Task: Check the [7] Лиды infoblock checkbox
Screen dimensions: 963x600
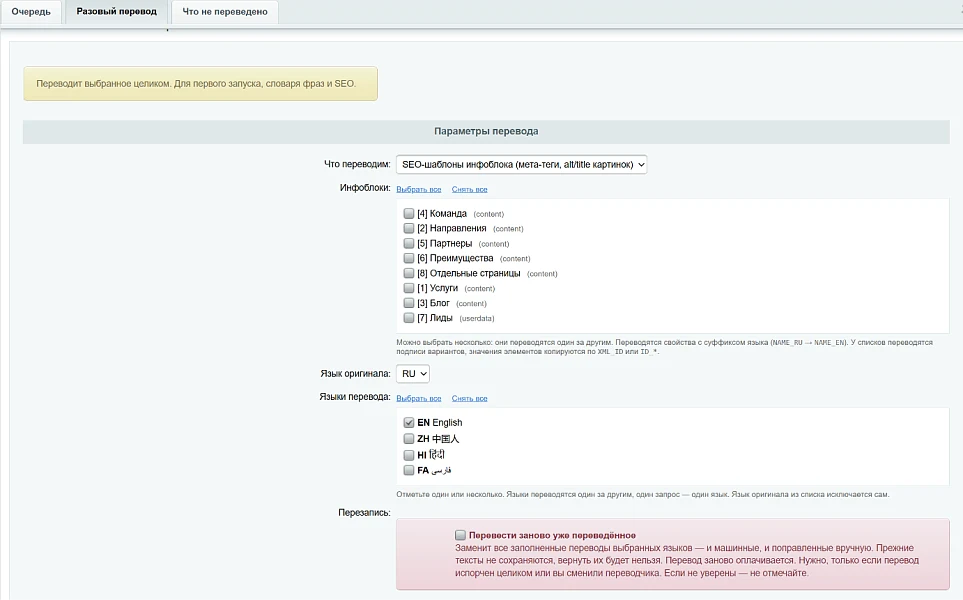Action: click(408, 318)
